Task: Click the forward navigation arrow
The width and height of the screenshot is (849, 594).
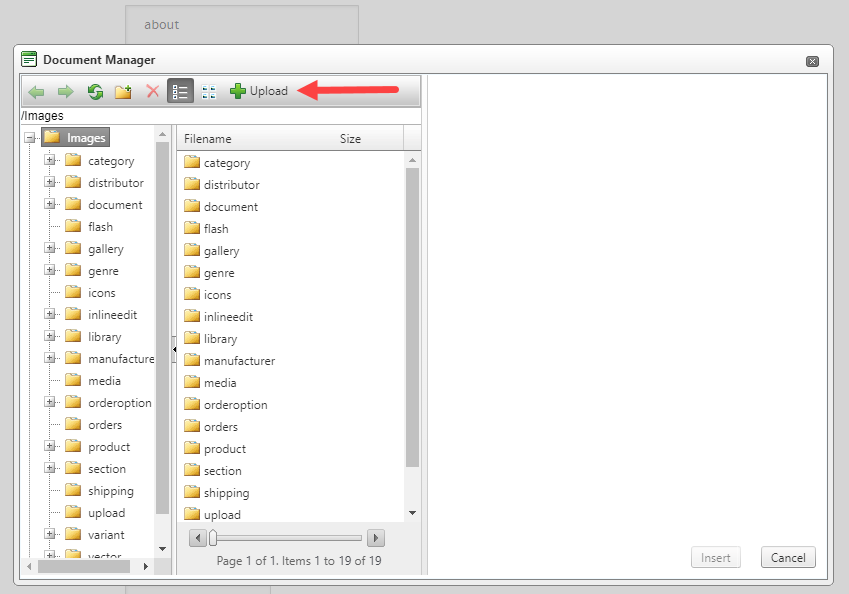Action: [64, 91]
